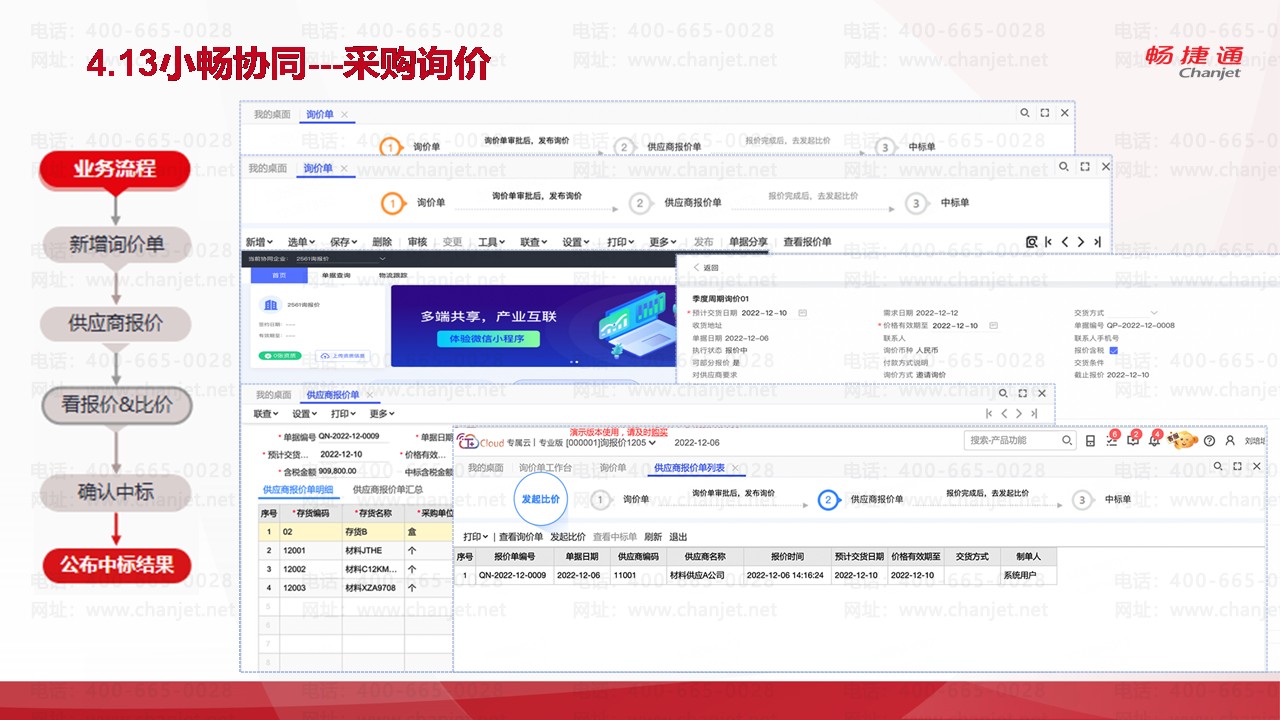Click the document search icon beside 查看报价单 toolbar
This screenshot has width=1280, height=720.
[1031, 242]
